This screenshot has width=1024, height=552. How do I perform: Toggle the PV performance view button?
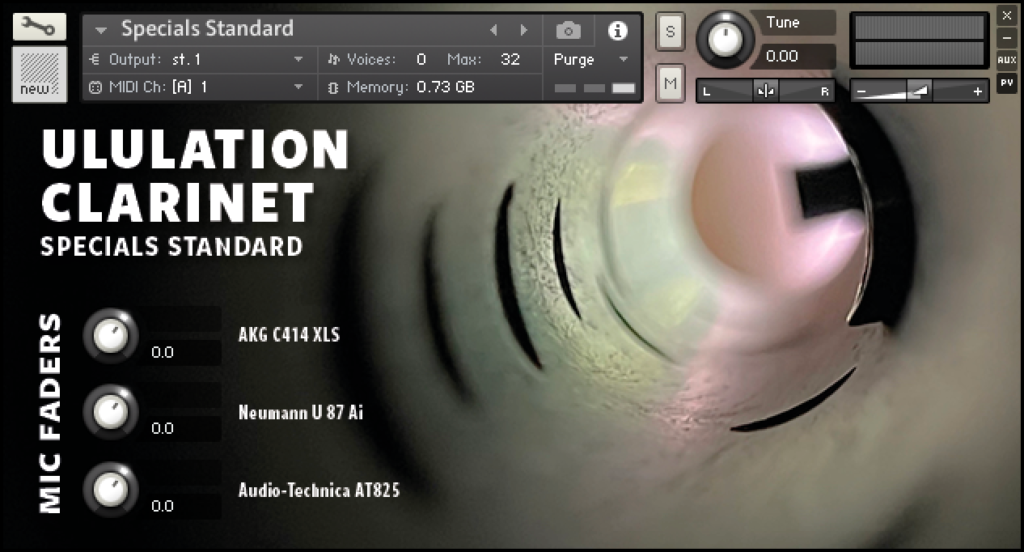click(x=1006, y=83)
